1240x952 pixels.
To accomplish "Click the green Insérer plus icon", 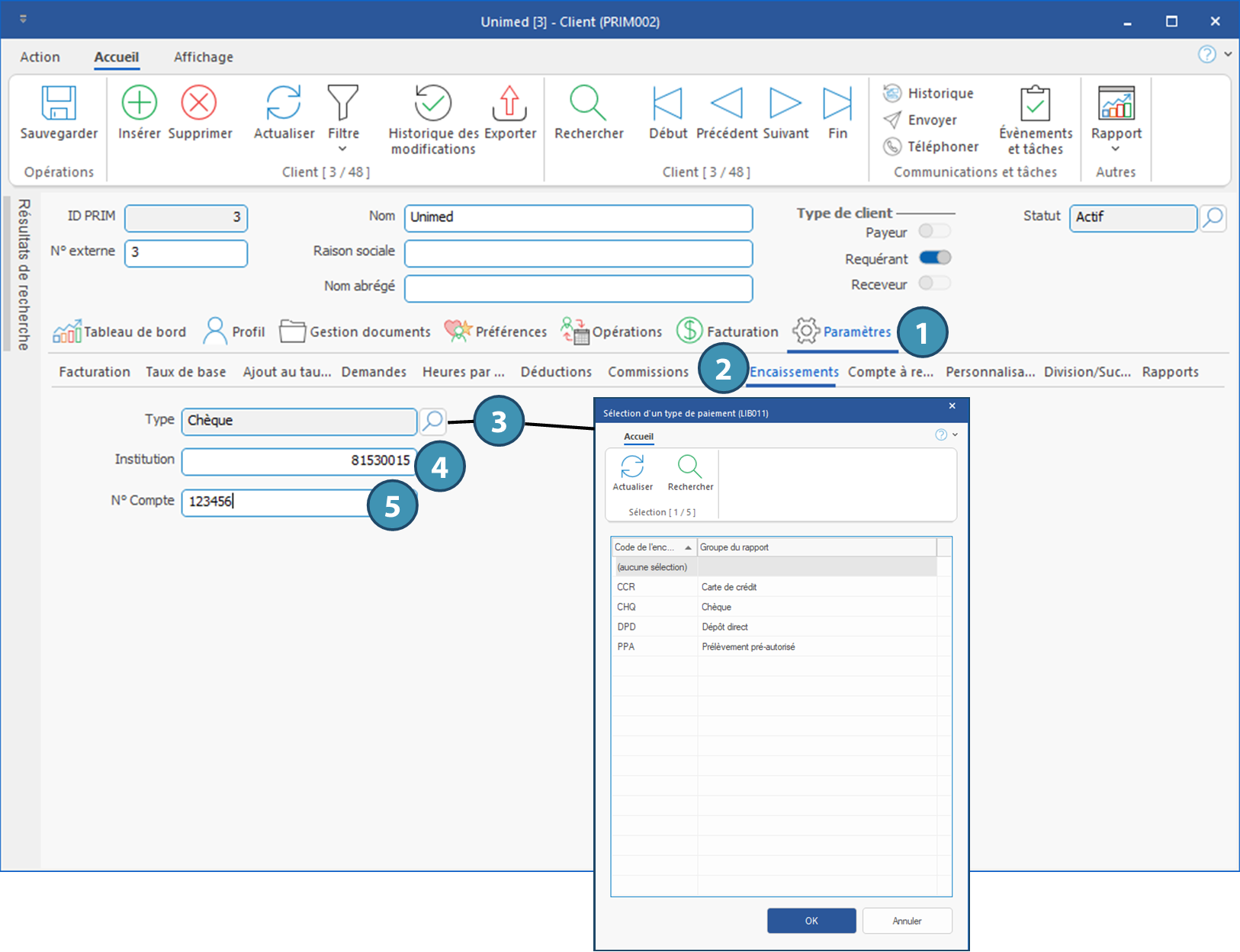I will coord(140,103).
